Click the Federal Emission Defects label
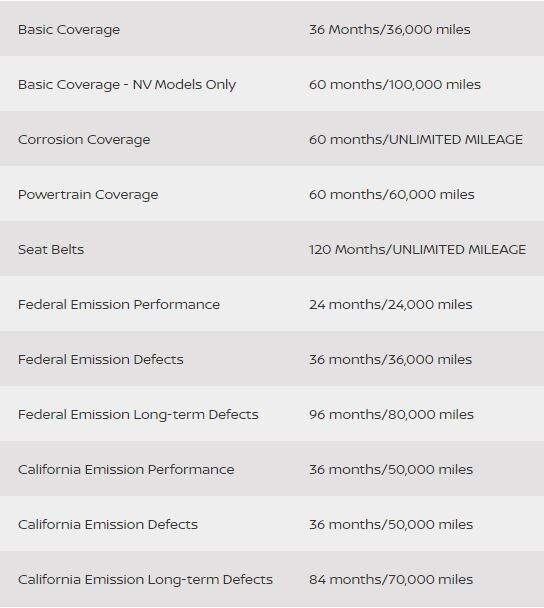 (x=101, y=360)
